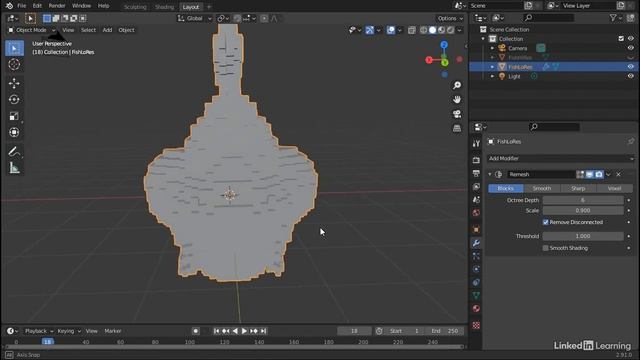
Task: Open the Playback dropdown in timeline
Action: [x=39, y=331]
